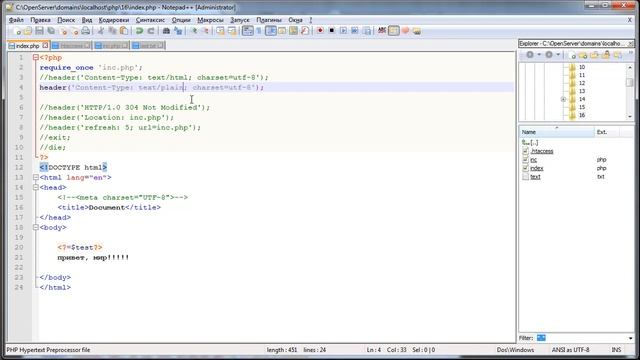Screen dimensions: 640x360
Task: Toggle word wrap in the toolbar
Action: [x=247, y=31]
